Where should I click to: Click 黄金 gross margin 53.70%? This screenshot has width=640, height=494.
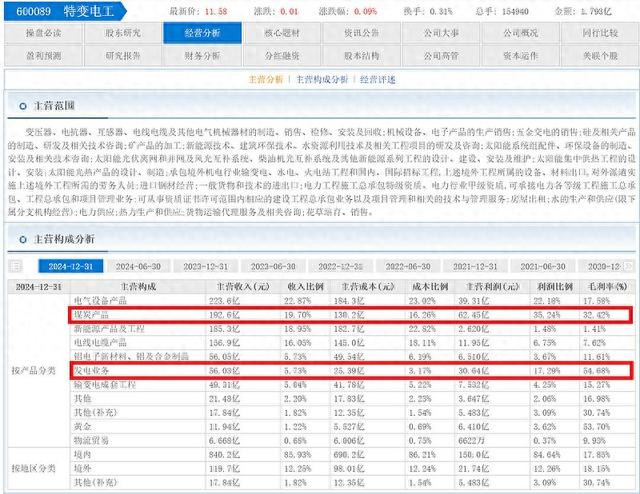[x=596, y=427]
